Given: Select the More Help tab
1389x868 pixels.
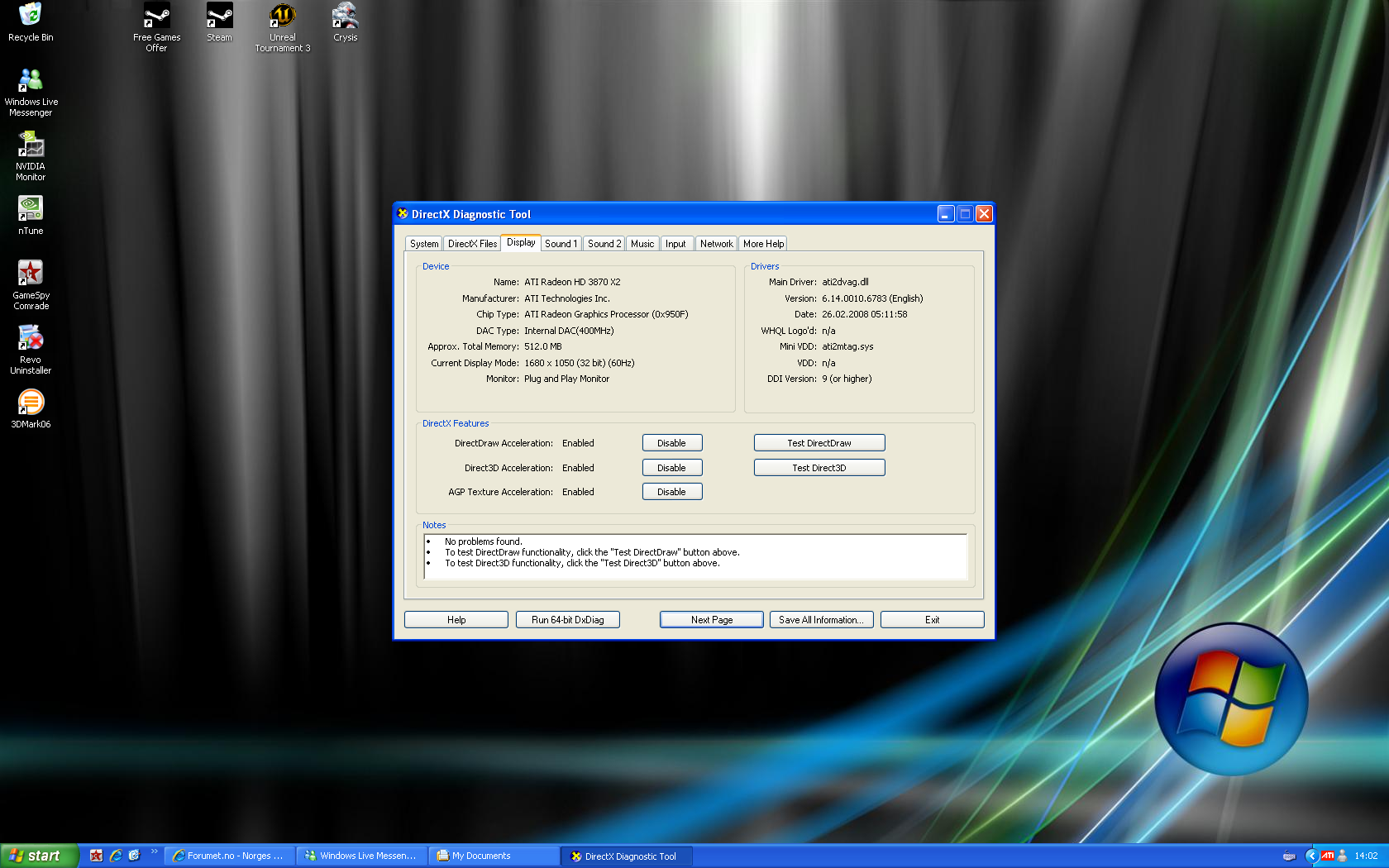Looking at the screenshot, I should coord(762,244).
